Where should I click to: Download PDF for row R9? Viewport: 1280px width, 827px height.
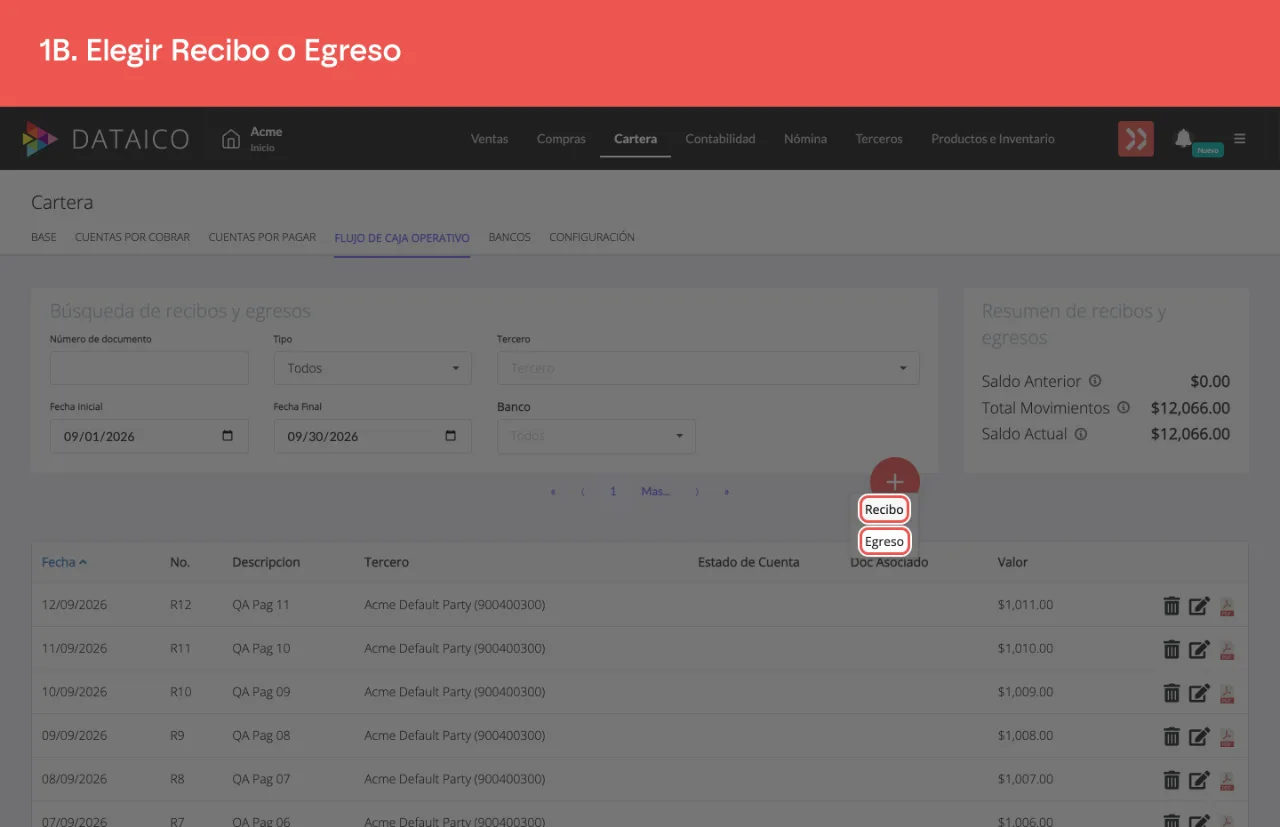pos(1227,737)
